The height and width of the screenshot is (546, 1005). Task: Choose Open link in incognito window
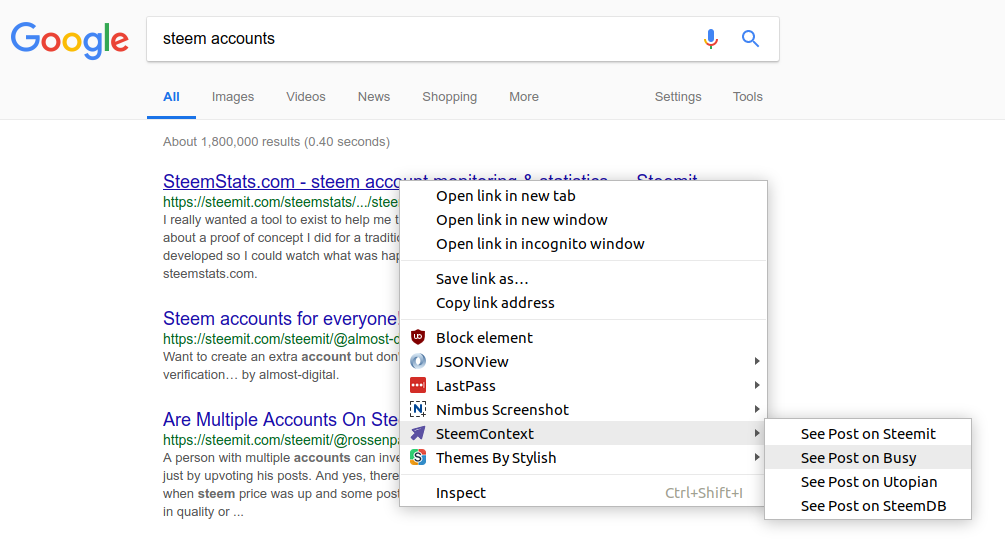coord(540,244)
